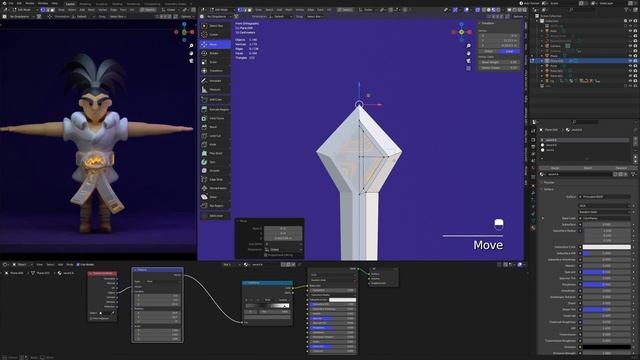
Task: Toggle From Instancer checkbox on Texture Coordinate node
Action: pos(91,318)
